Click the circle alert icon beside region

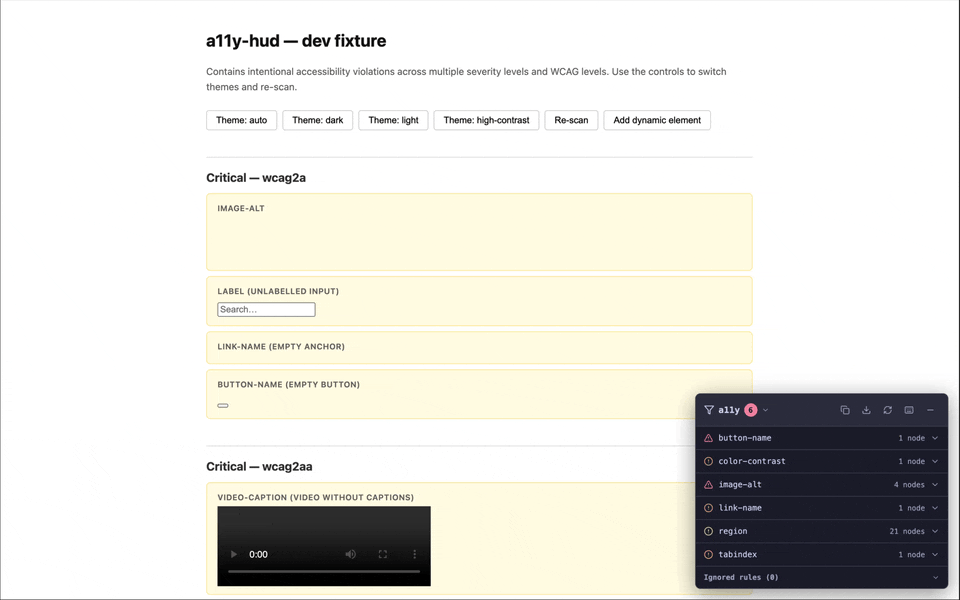708,531
